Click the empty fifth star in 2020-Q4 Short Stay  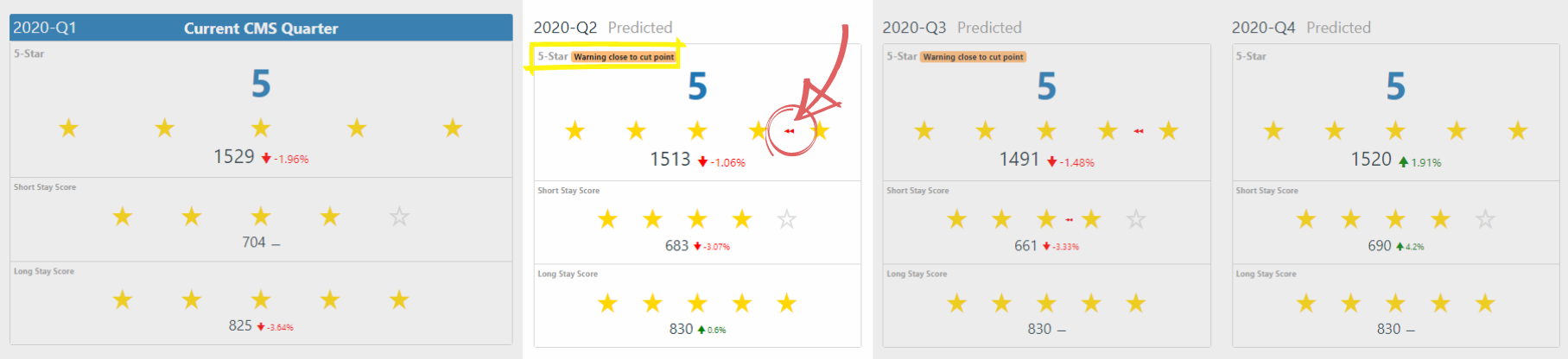1485,219
